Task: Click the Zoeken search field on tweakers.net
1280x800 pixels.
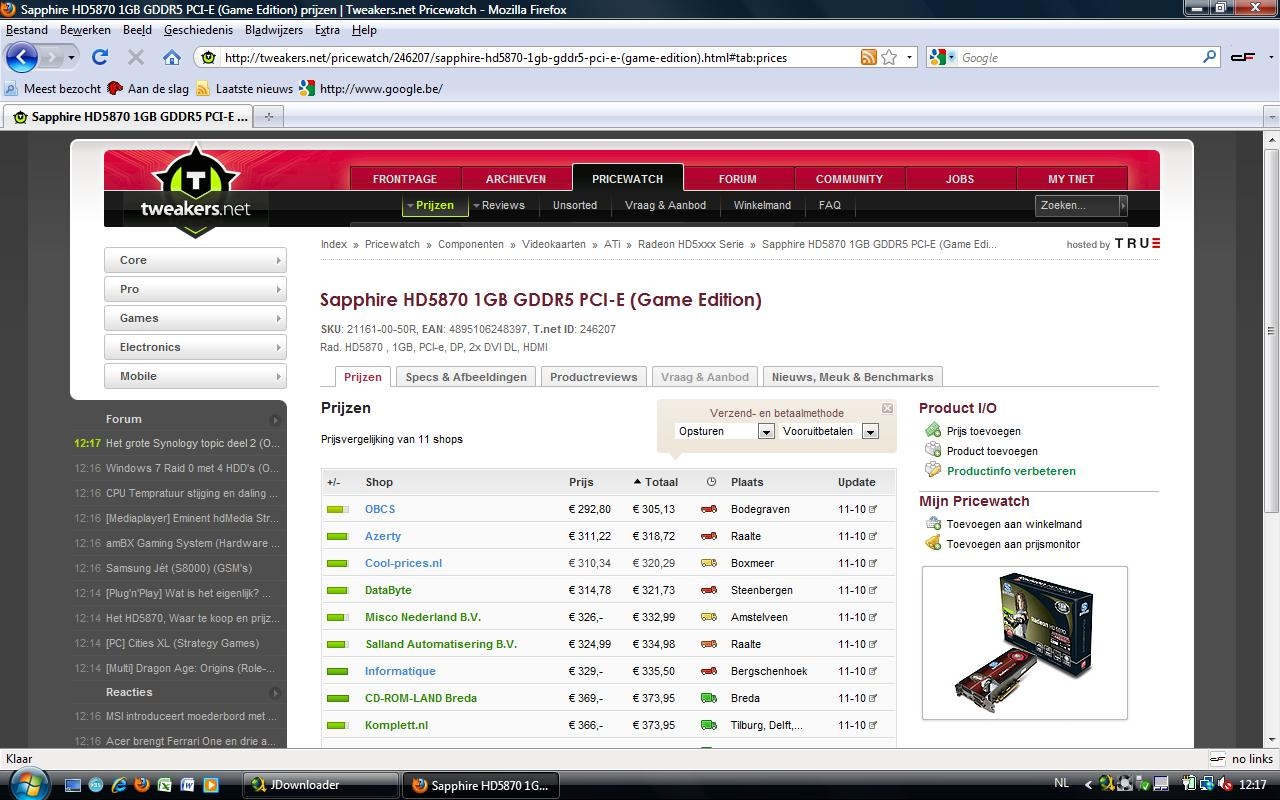Action: pyautogui.click(x=1075, y=205)
